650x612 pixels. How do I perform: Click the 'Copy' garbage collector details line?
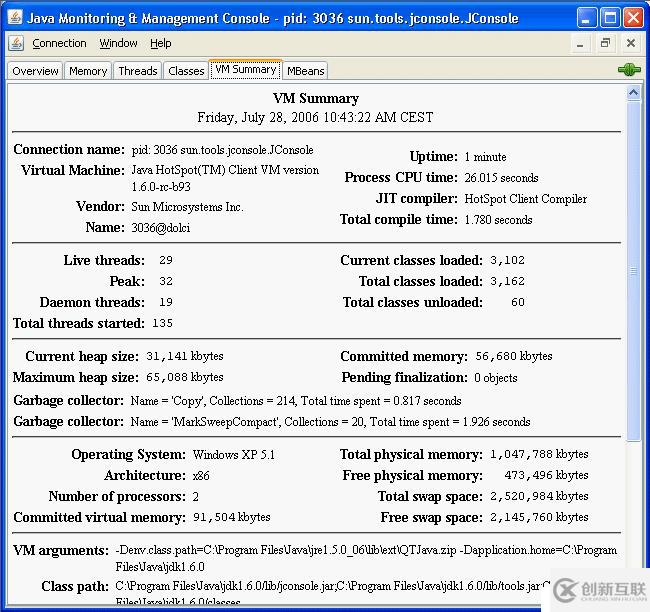point(296,401)
